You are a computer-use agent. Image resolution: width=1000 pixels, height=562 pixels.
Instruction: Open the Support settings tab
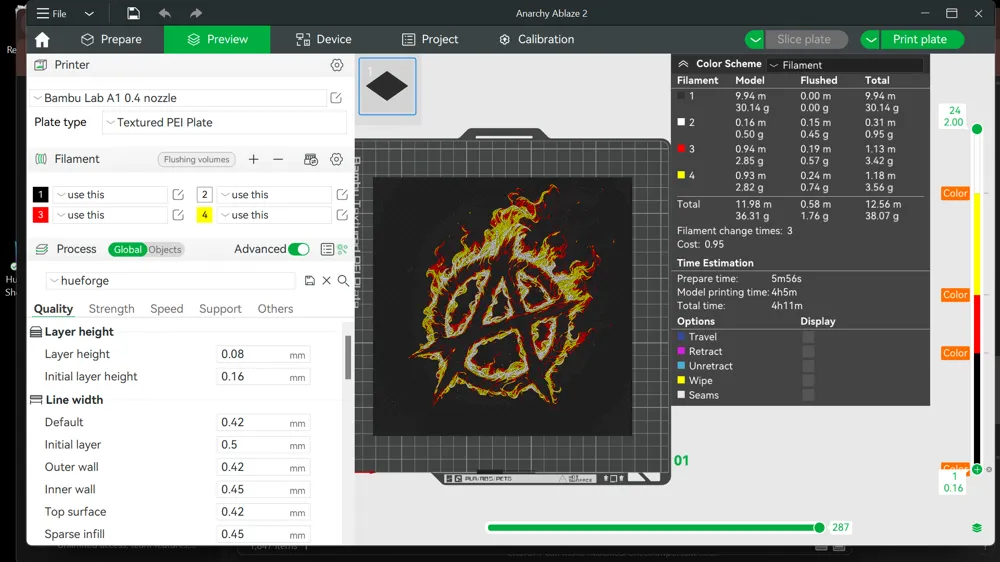pos(220,309)
